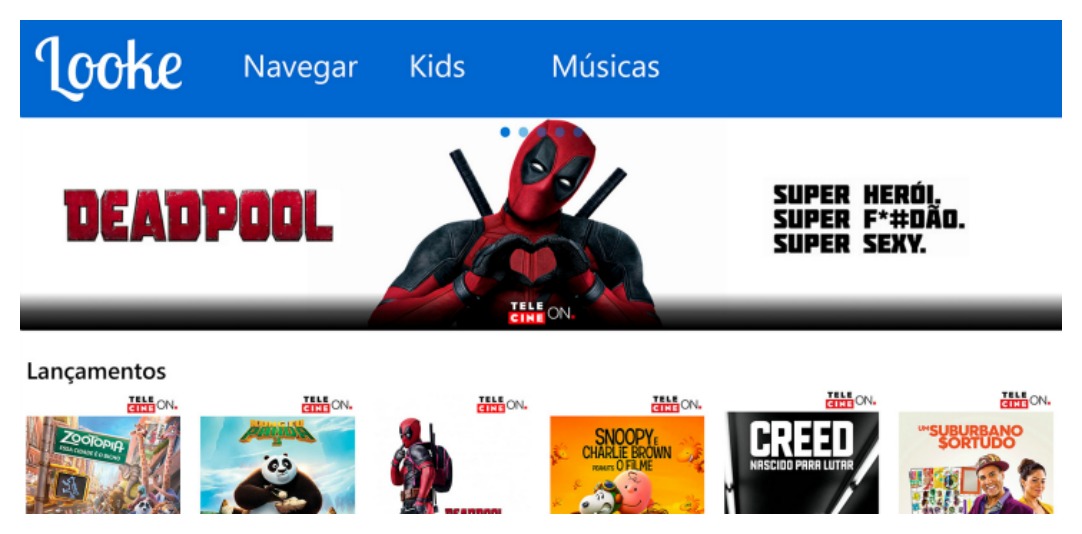Open the Deadpool hero banner
Screen dimensions: 1082x534
tap(540, 224)
